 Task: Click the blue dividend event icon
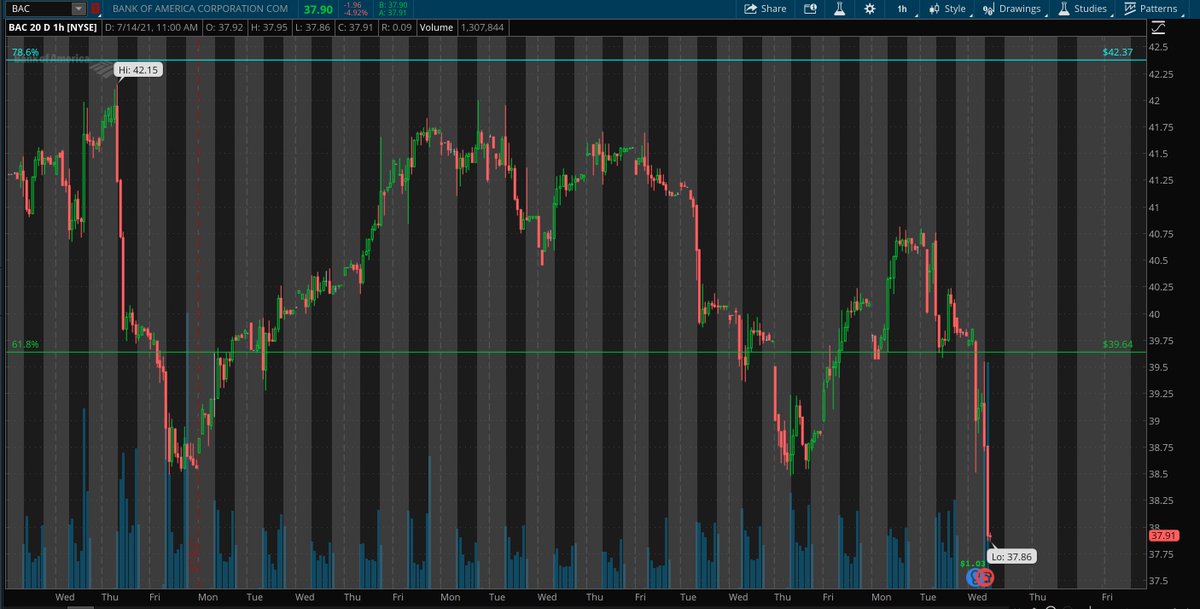point(971,577)
